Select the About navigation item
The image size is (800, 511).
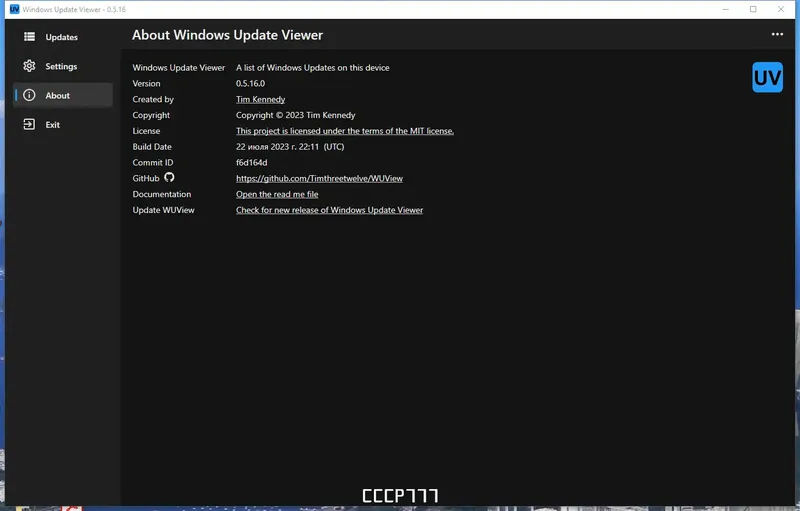[62, 95]
